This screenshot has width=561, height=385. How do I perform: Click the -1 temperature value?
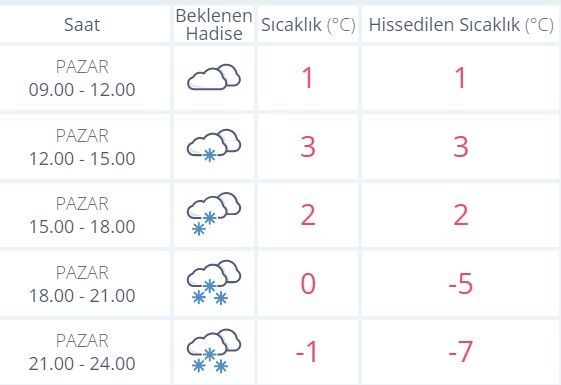[x=307, y=352]
